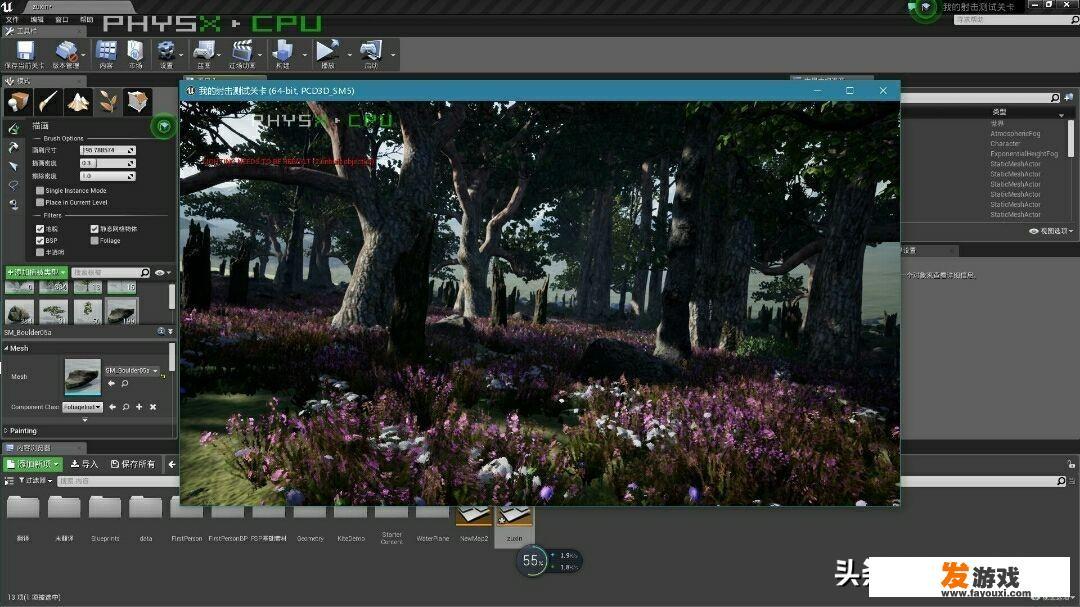
Task: Click the Launch gamepad toolbar icon
Action: (371, 52)
